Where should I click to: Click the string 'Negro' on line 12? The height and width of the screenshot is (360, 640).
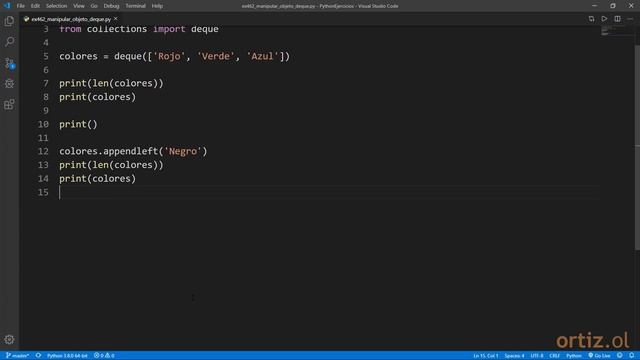pos(183,151)
